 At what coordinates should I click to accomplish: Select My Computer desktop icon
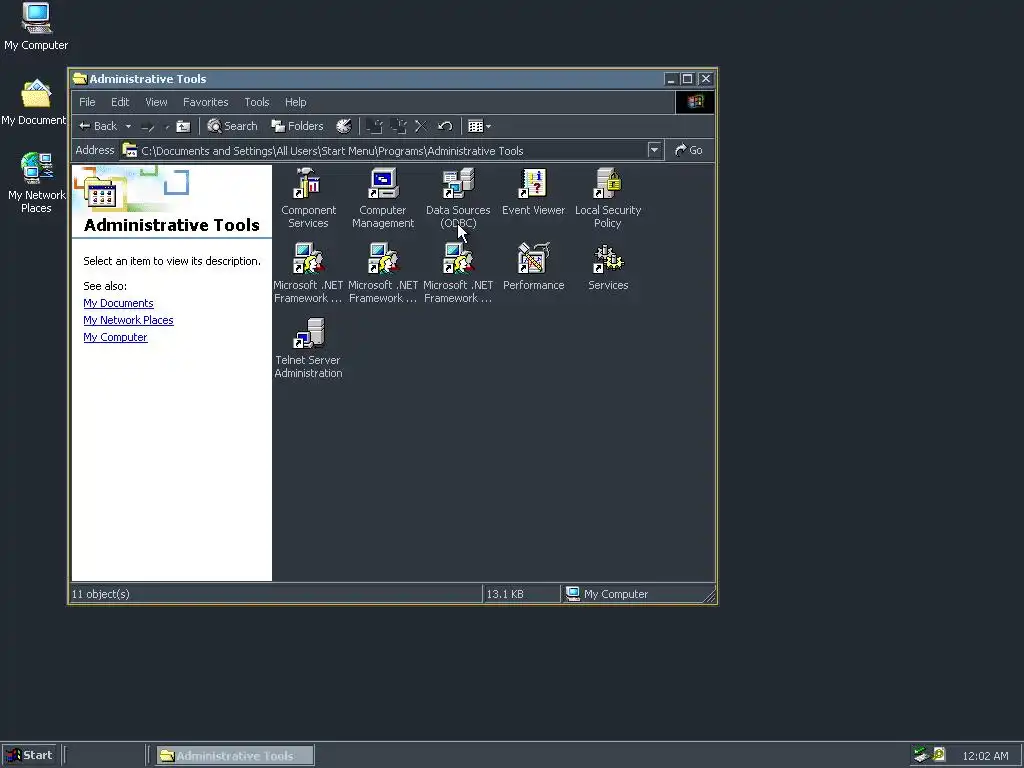pos(36,27)
